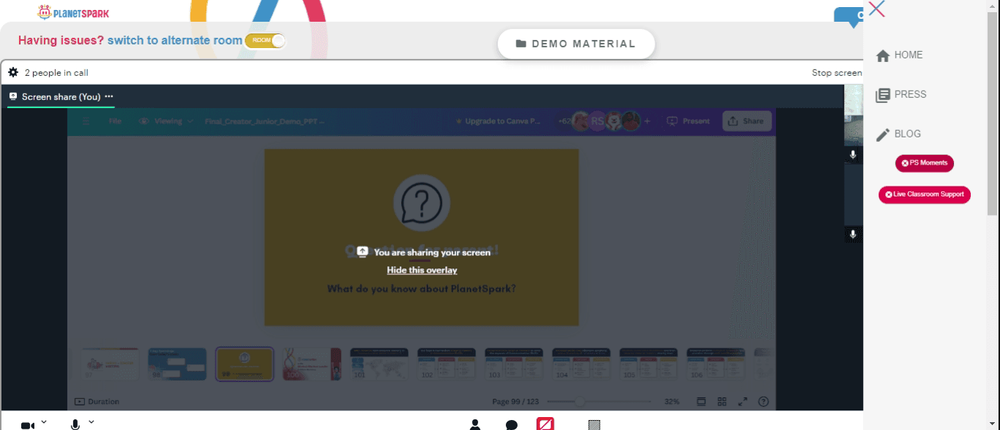Click the '2 people in call' label

tap(56, 73)
